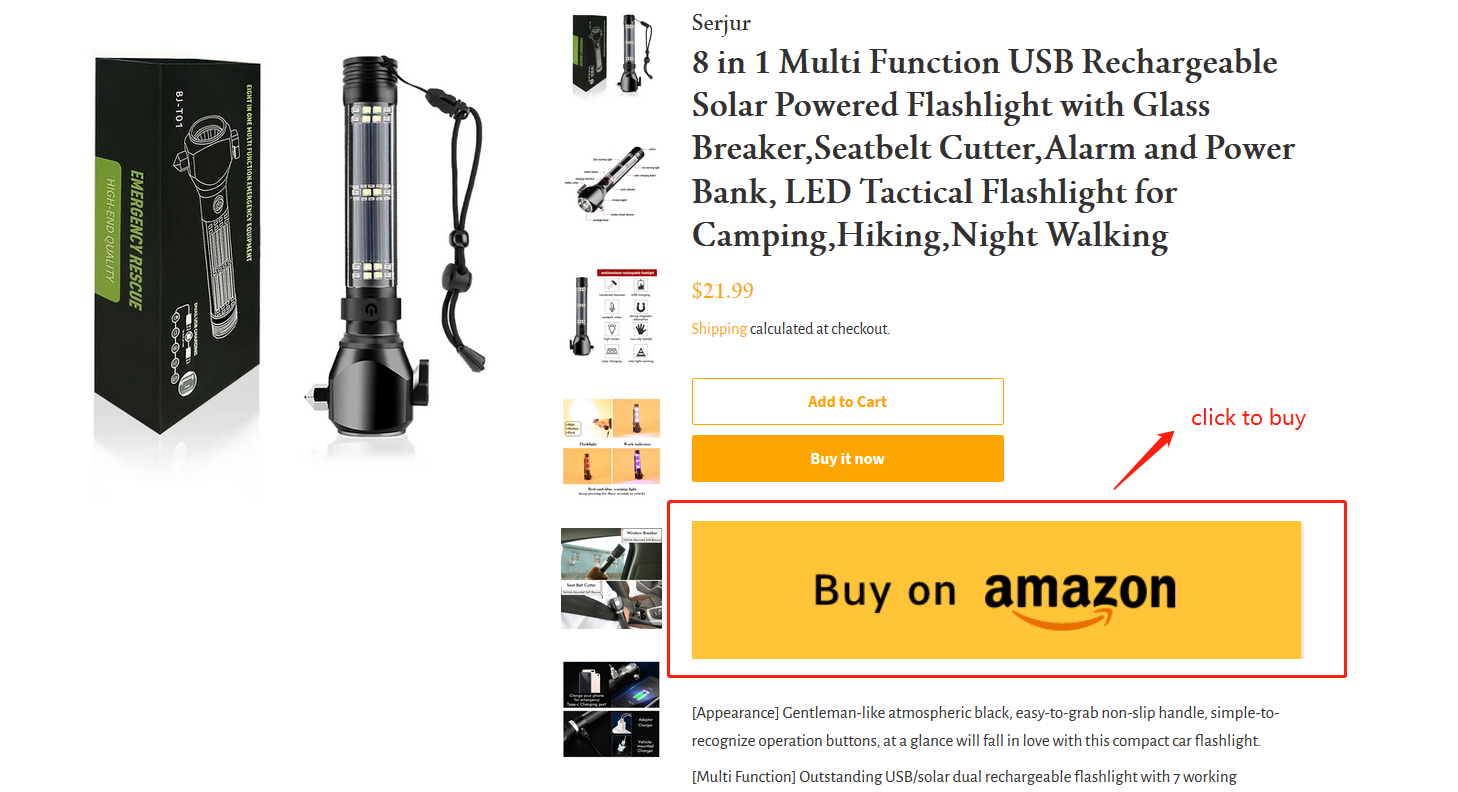Open the Shipping policy link

[x=719, y=328]
